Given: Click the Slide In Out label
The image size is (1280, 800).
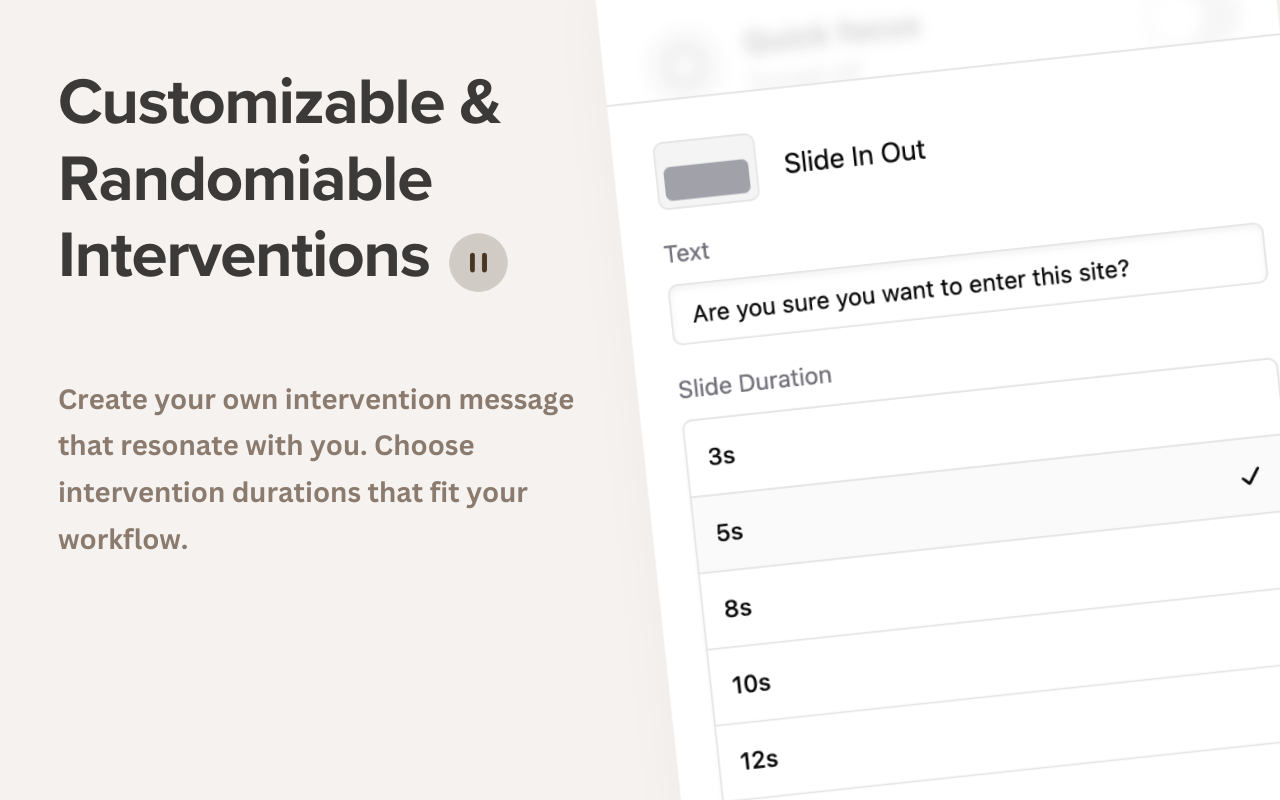Looking at the screenshot, I should pos(855,157).
